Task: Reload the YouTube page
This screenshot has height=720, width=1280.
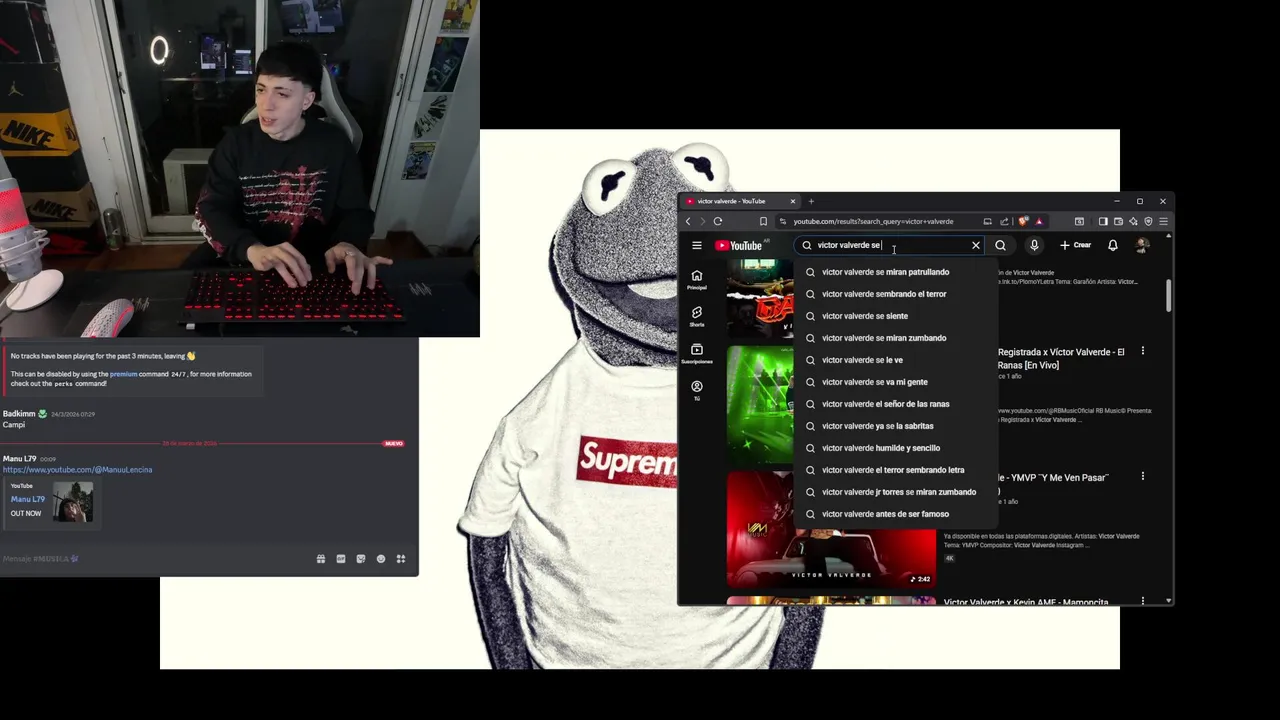Action: 718,221
